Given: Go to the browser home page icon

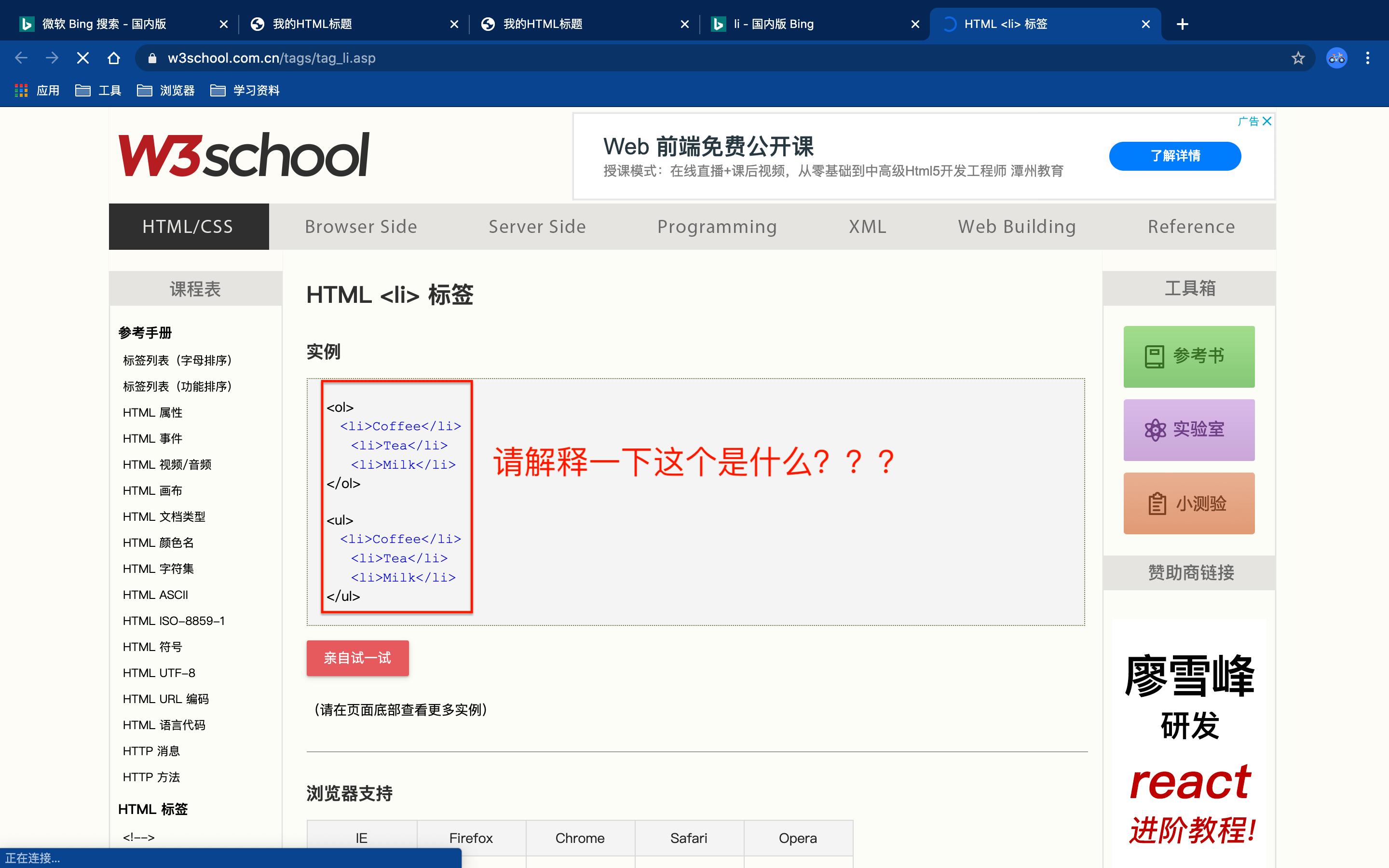Looking at the screenshot, I should [114, 58].
